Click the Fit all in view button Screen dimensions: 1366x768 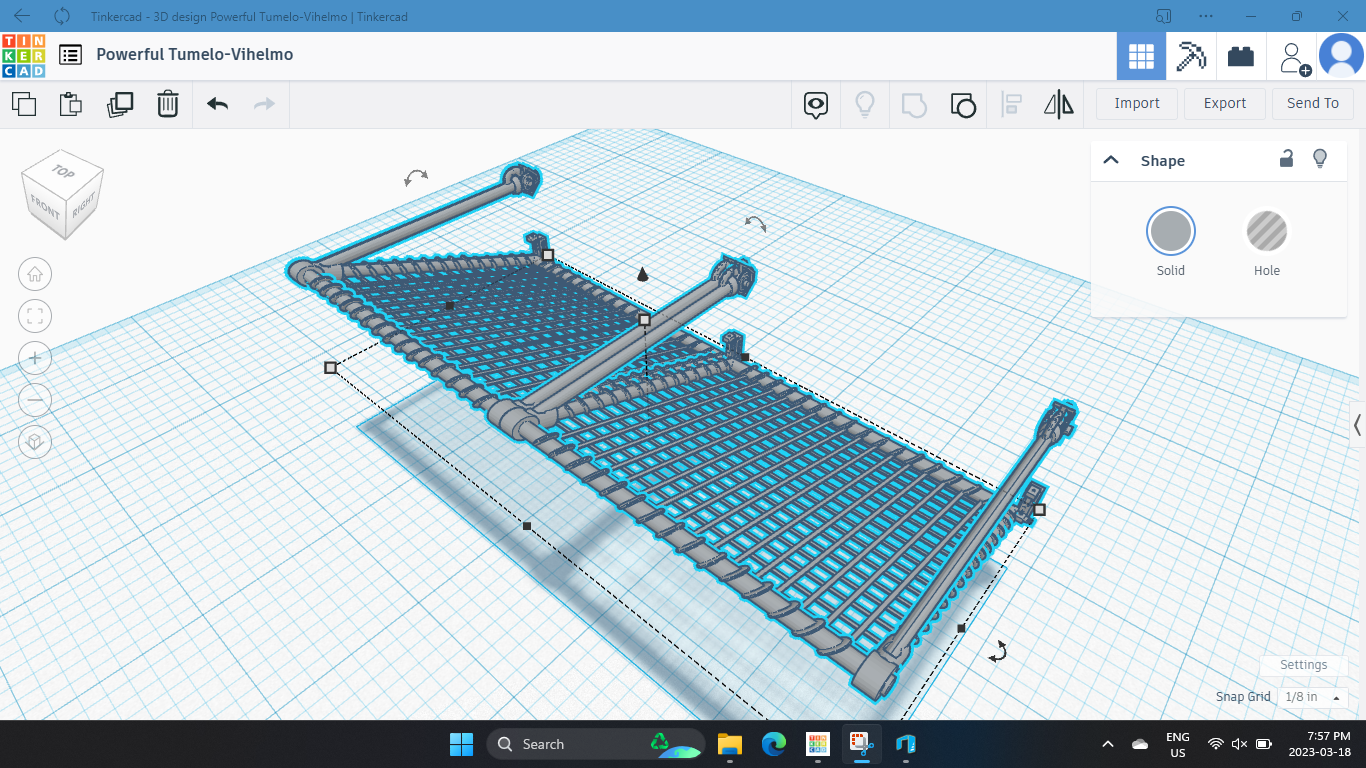tap(35, 317)
